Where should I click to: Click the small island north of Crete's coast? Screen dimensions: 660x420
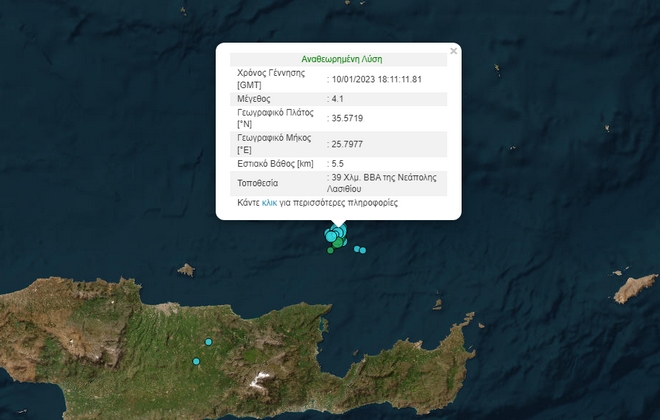185,269
